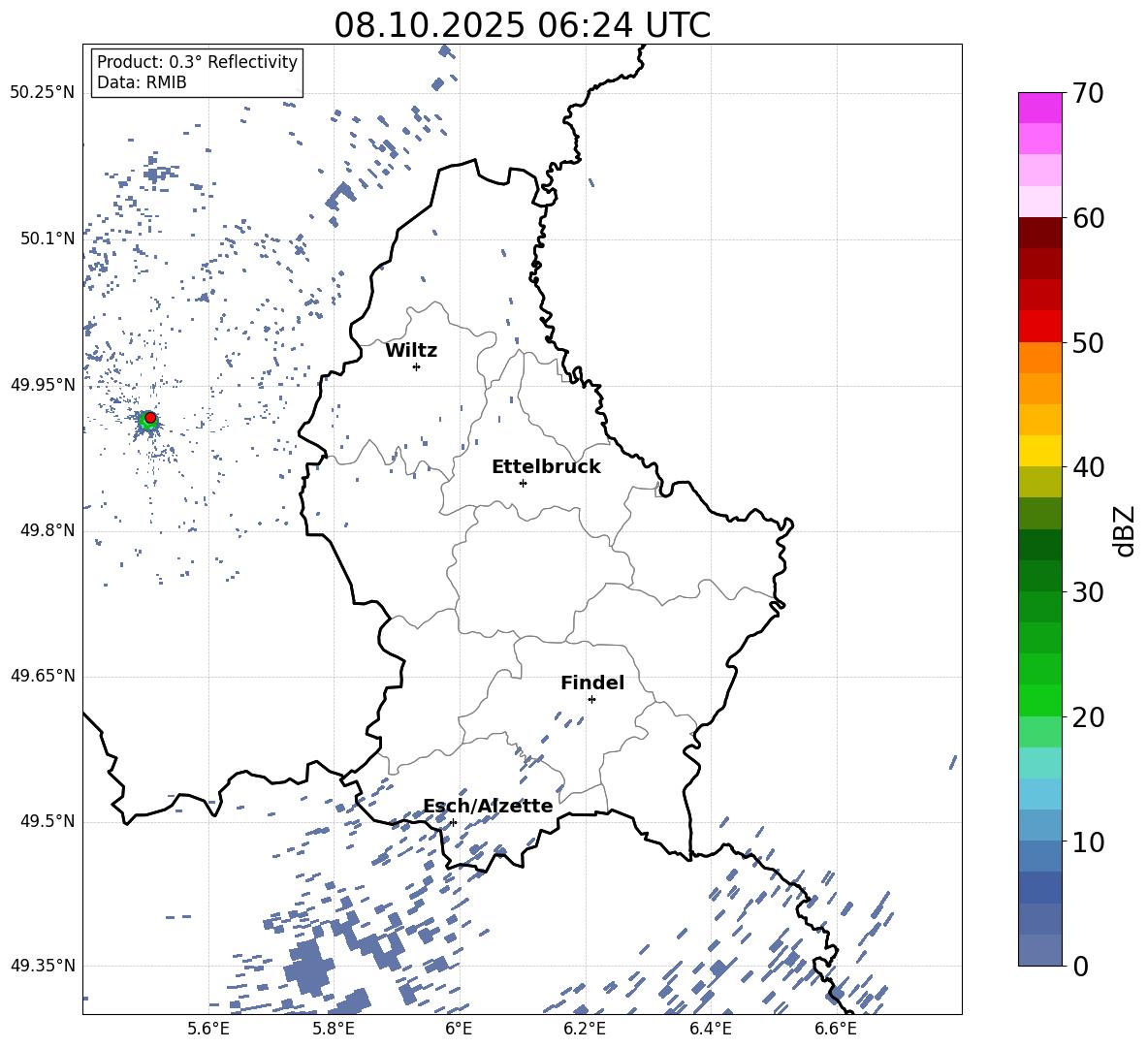The width and height of the screenshot is (1148, 1048).
Task: Click the 6.6°E longitude label
Action: (x=836, y=1029)
